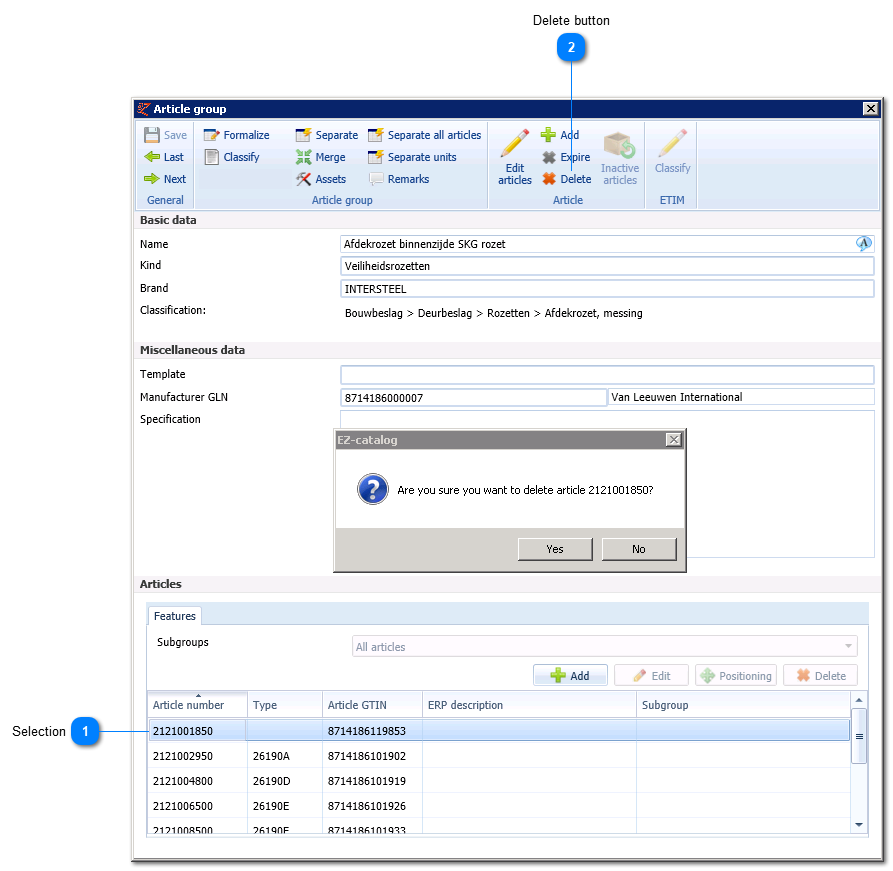The width and height of the screenshot is (893, 871).
Task: Open Remarks
Action: [x=399, y=179]
